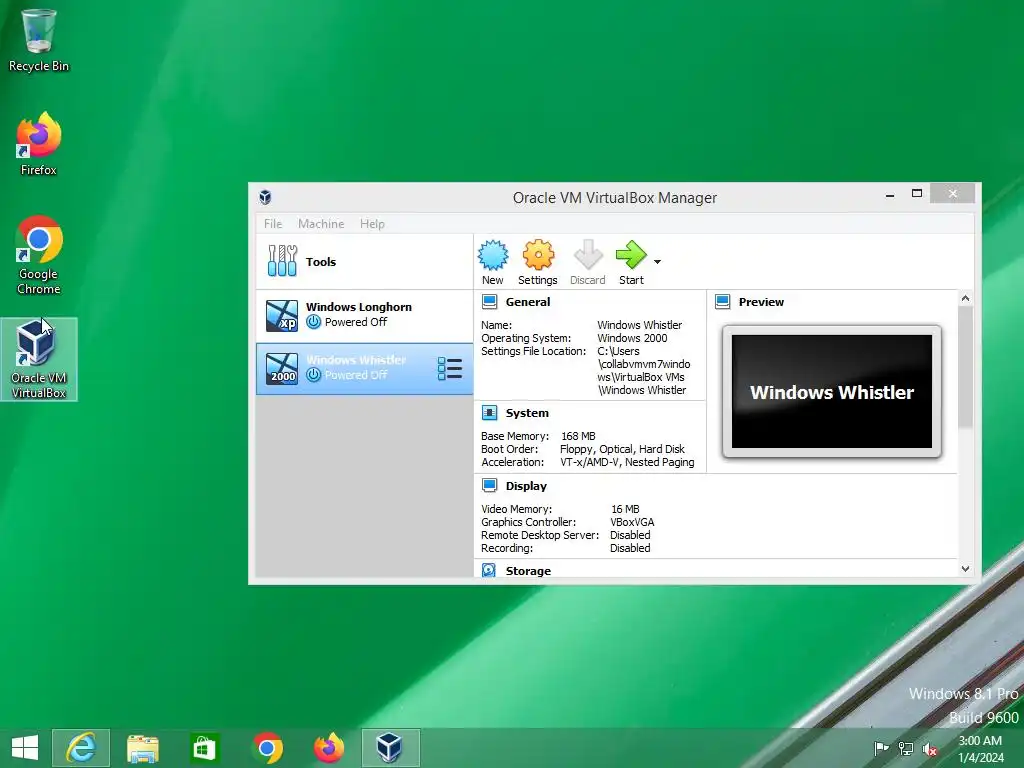Click the Discard toolbar icon
Viewport: 1024px width, 768px height.
tap(588, 255)
